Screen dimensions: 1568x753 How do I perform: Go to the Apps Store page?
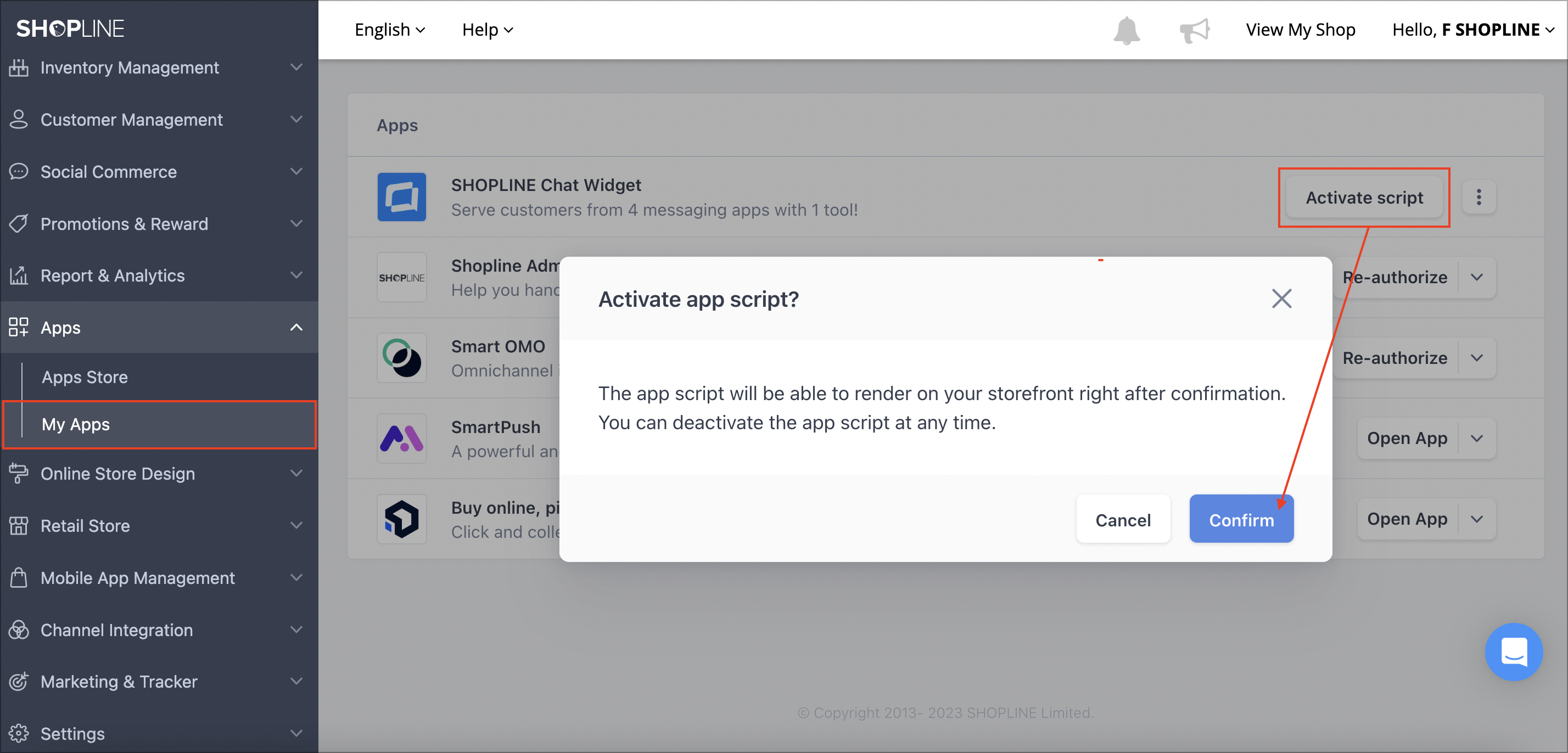tap(85, 377)
